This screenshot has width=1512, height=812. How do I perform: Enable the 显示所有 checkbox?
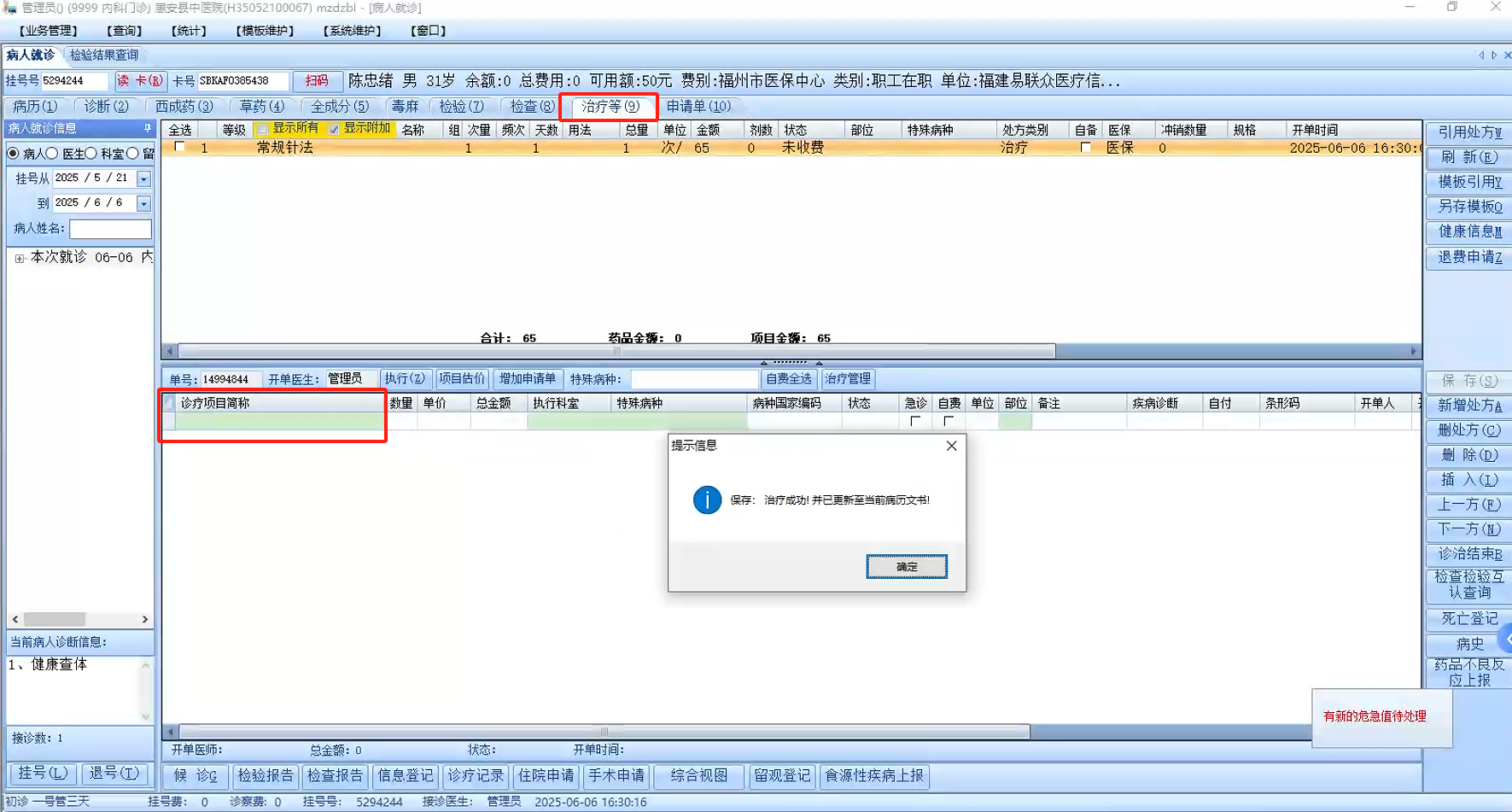click(x=263, y=129)
